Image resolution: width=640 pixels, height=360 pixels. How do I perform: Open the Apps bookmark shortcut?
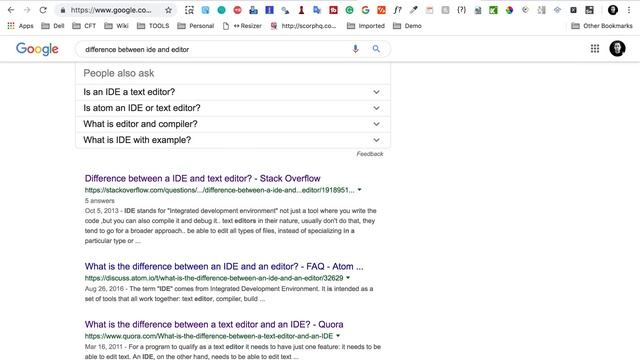[x=20, y=26]
